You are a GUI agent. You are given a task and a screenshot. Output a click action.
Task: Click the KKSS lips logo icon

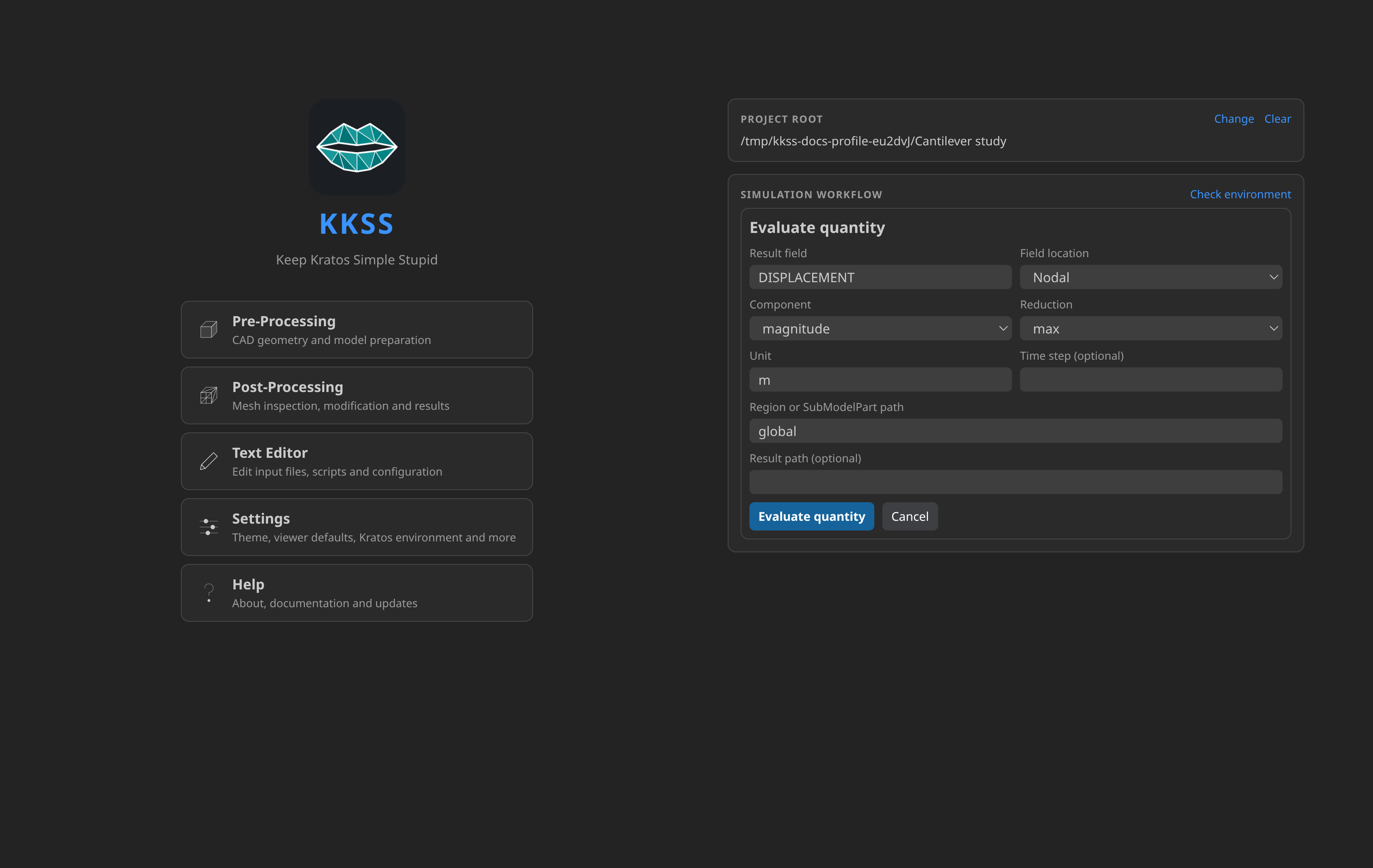coord(357,147)
